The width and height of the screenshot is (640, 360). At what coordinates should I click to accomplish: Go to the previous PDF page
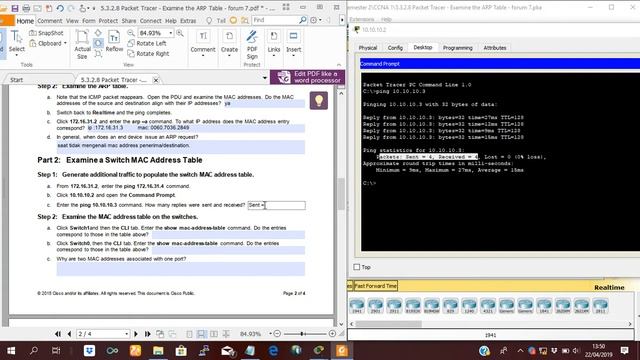69,334
